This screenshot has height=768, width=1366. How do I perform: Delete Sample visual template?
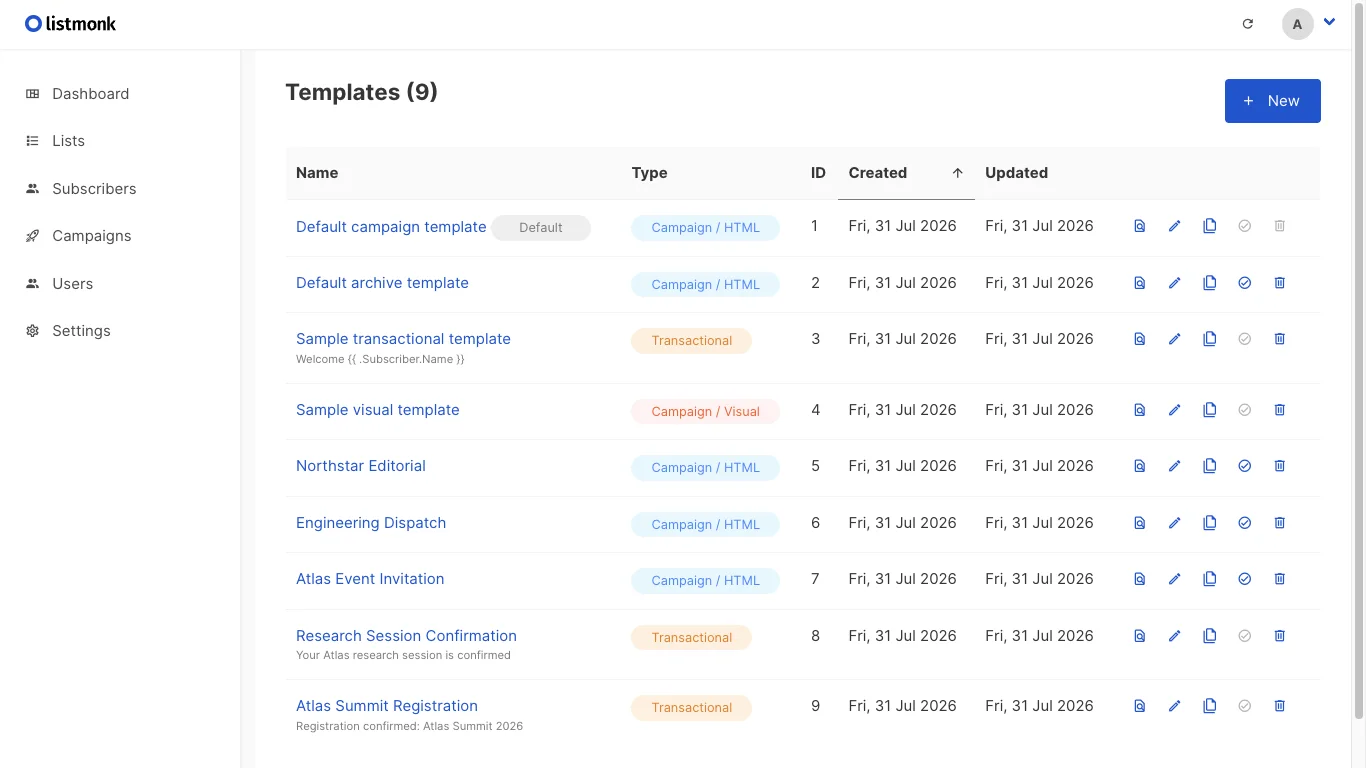pos(1280,410)
